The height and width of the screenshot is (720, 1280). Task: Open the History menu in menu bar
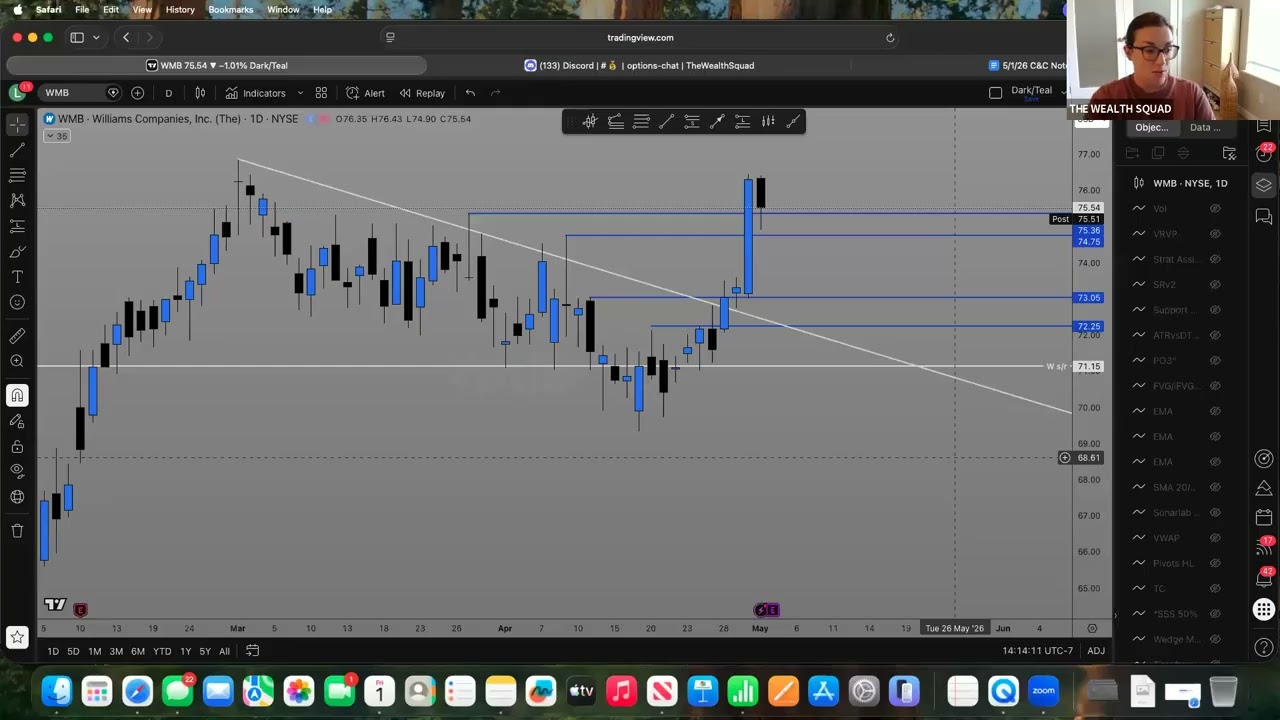(180, 10)
